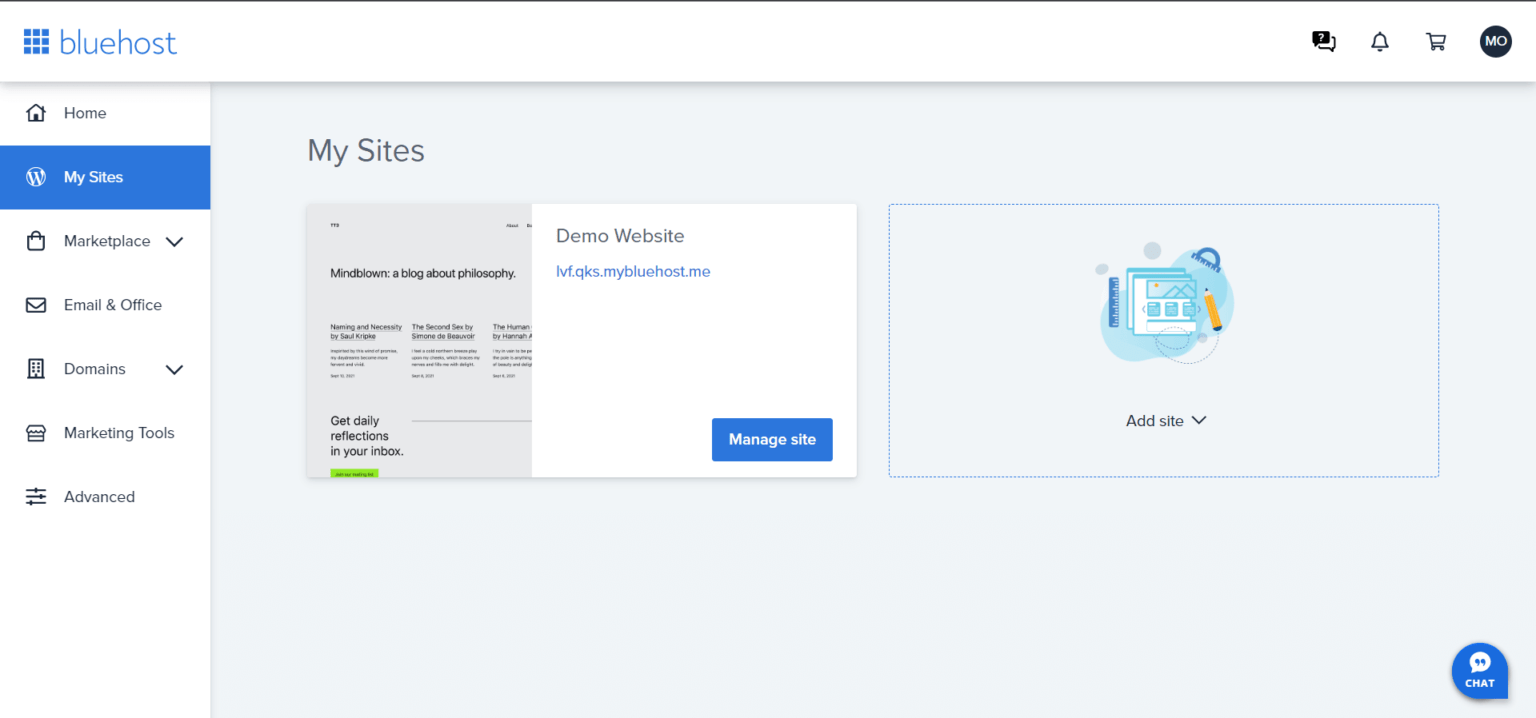Click the Bluehost grid logo
The image size is (1536, 718).
click(x=36, y=42)
